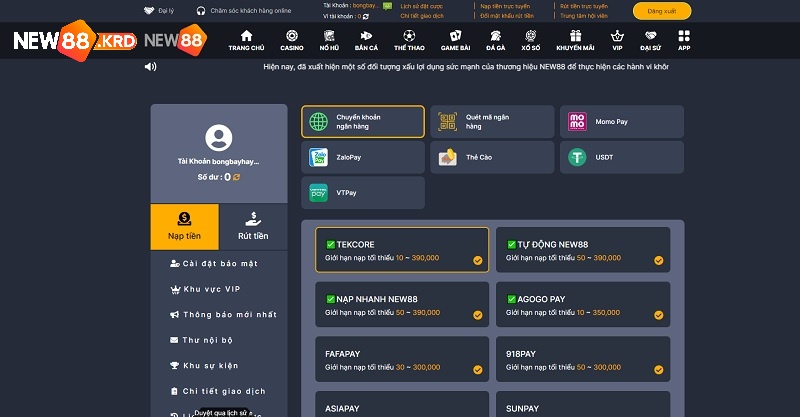Switch to the Nạp tiền tab
This screenshot has height=417, width=800.
pos(185,227)
